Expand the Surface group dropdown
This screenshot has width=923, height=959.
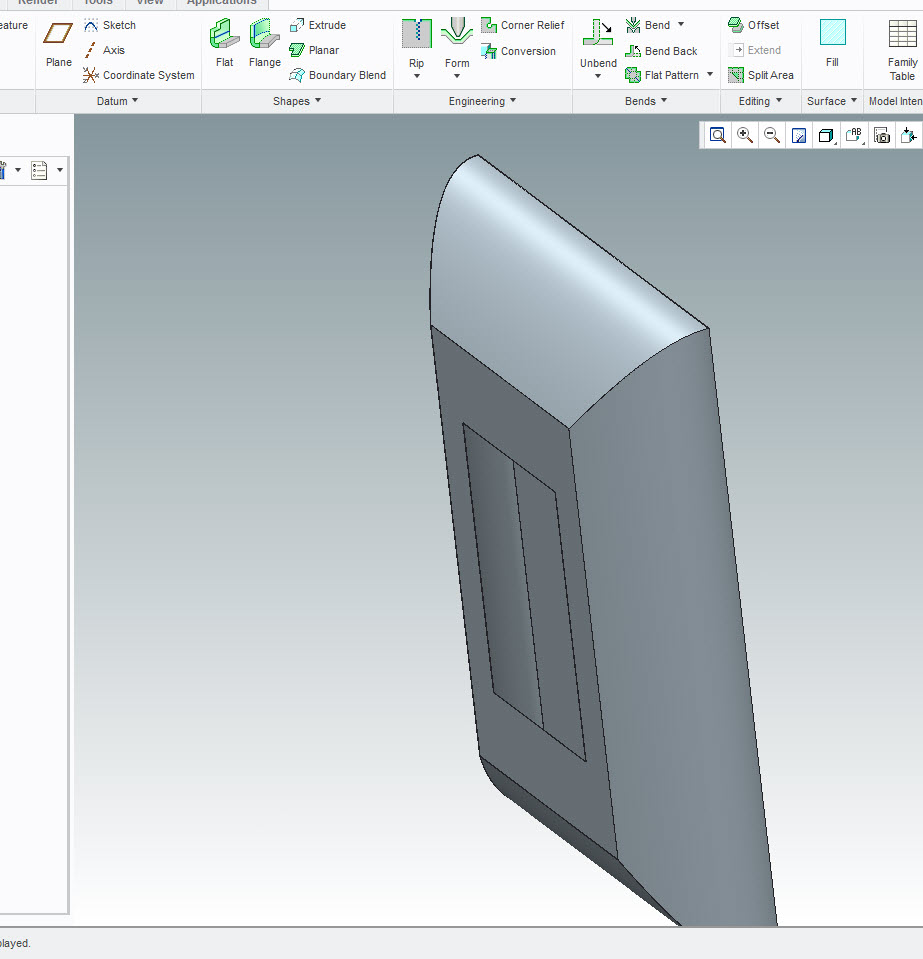pos(832,101)
